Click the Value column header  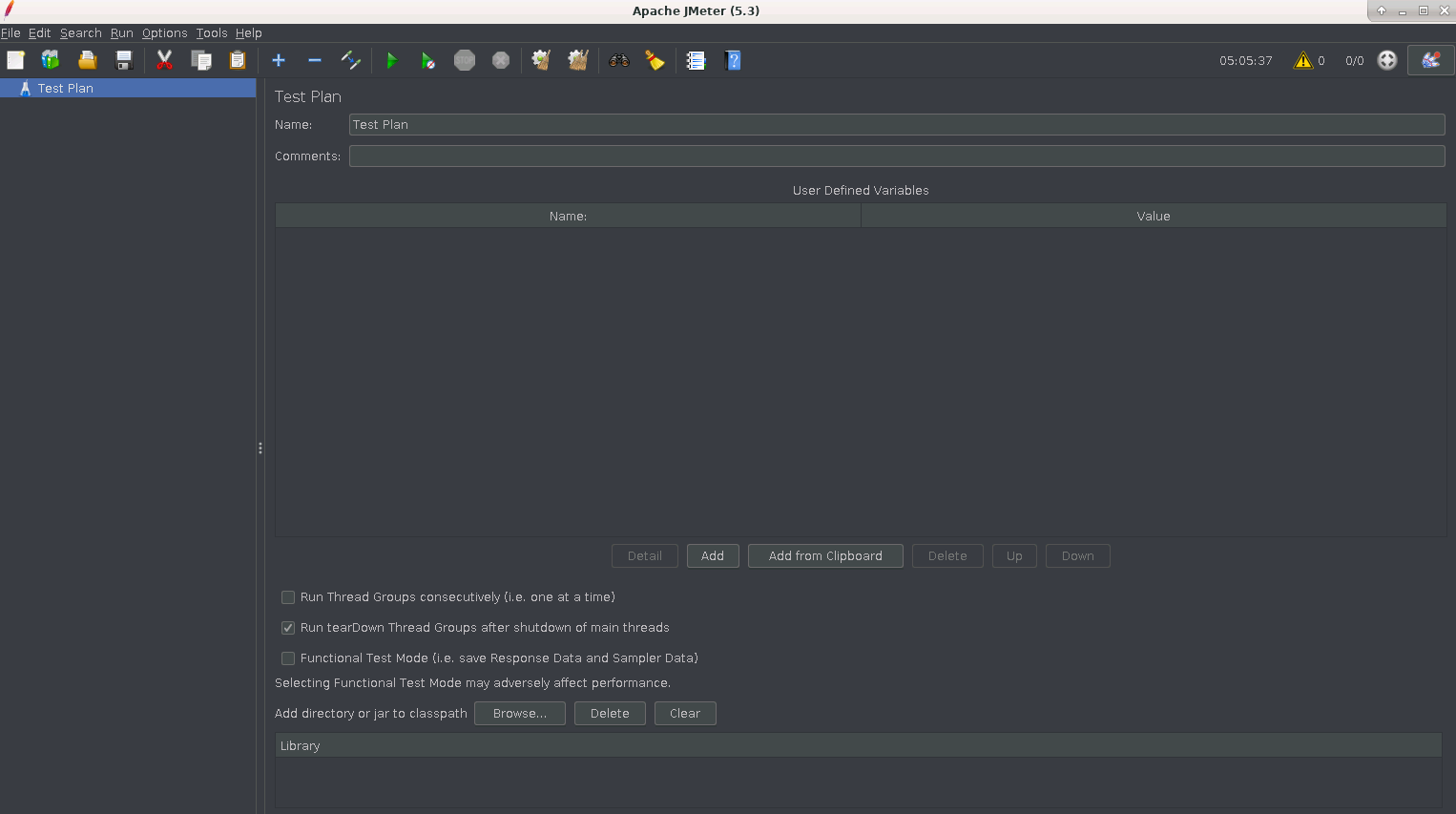[1154, 217]
